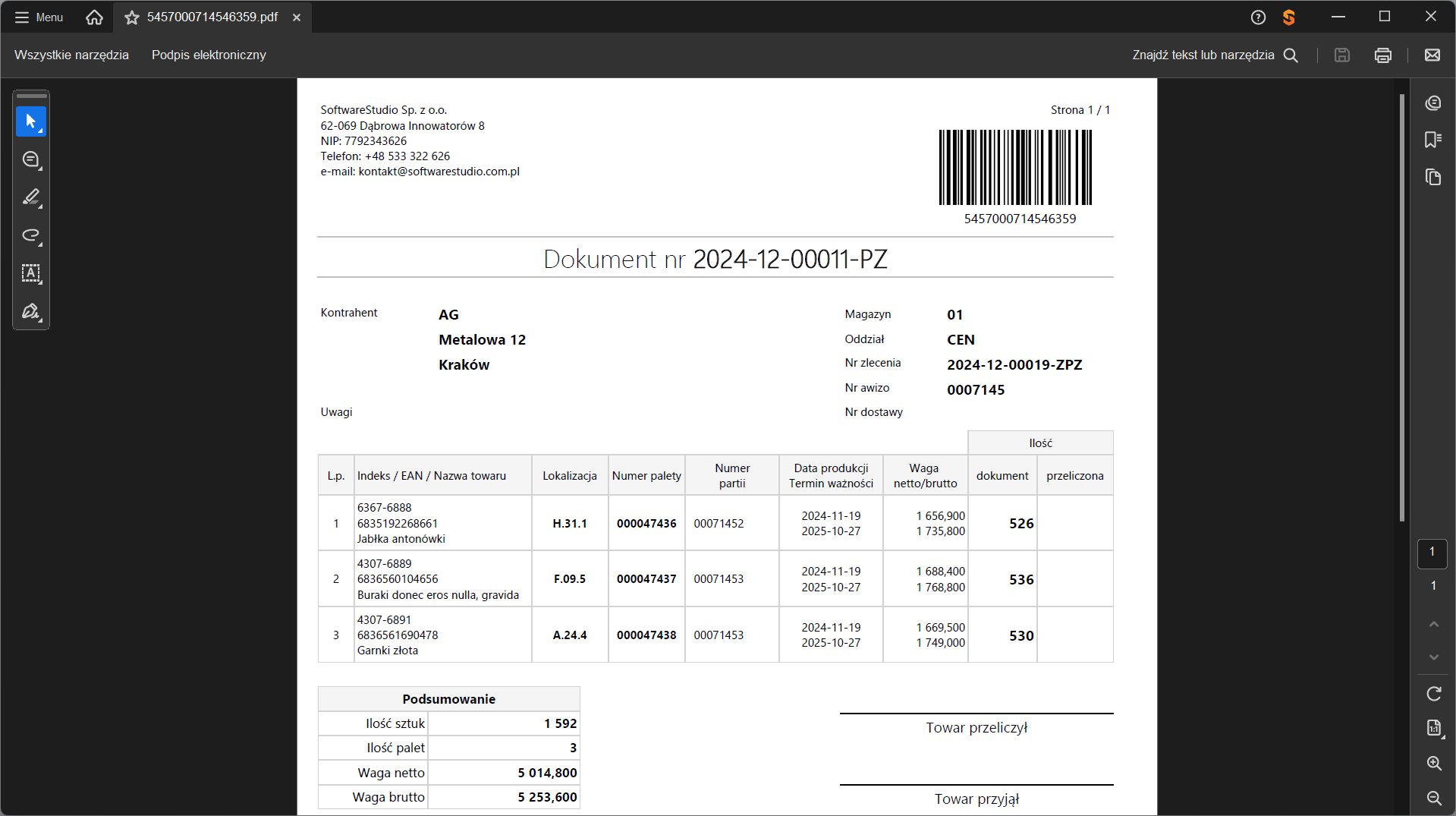1456x816 pixels.
Task: Print the document with printer icon
Action: [x=1382, y=55]
